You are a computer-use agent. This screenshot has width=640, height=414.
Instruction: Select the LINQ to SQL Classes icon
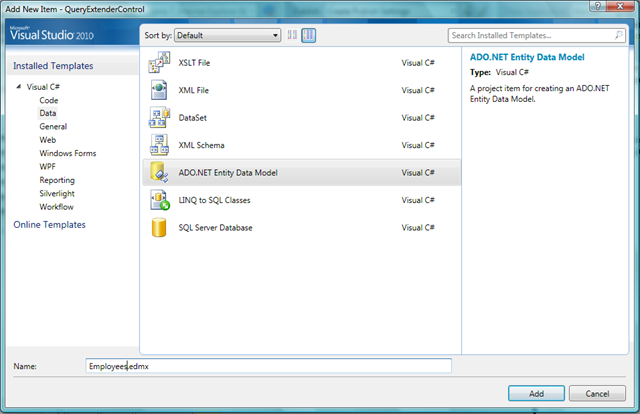[160, 200]
